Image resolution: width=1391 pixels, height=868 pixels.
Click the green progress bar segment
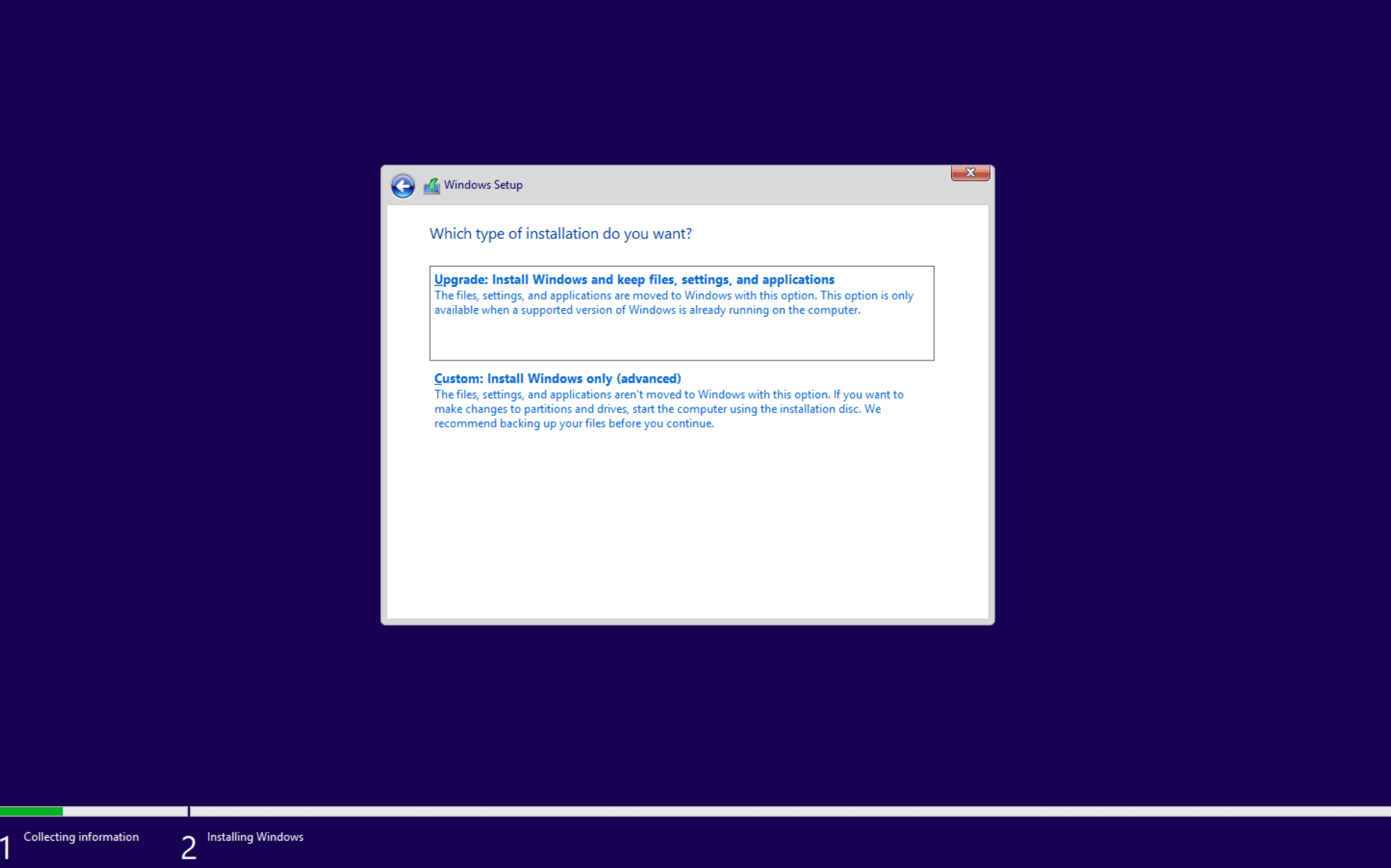31,811
